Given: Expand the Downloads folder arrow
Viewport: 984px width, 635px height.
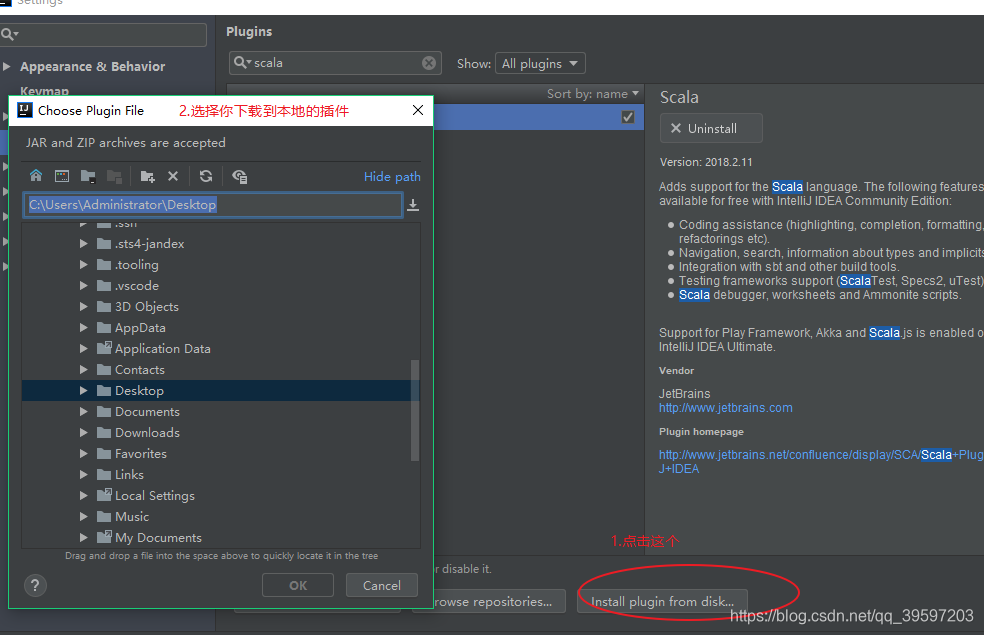Looking at the screenshot, I should tap(83, 432).
